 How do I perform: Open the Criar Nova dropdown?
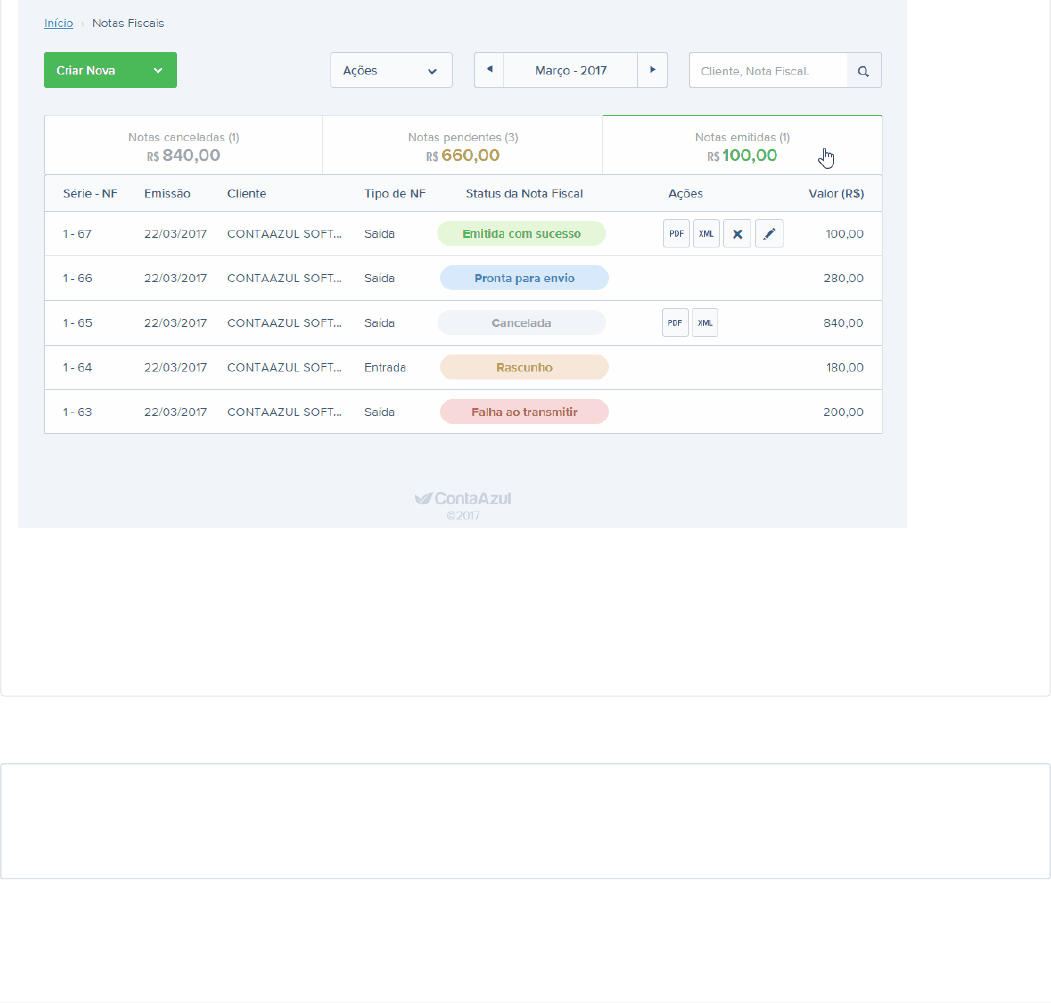110,70
